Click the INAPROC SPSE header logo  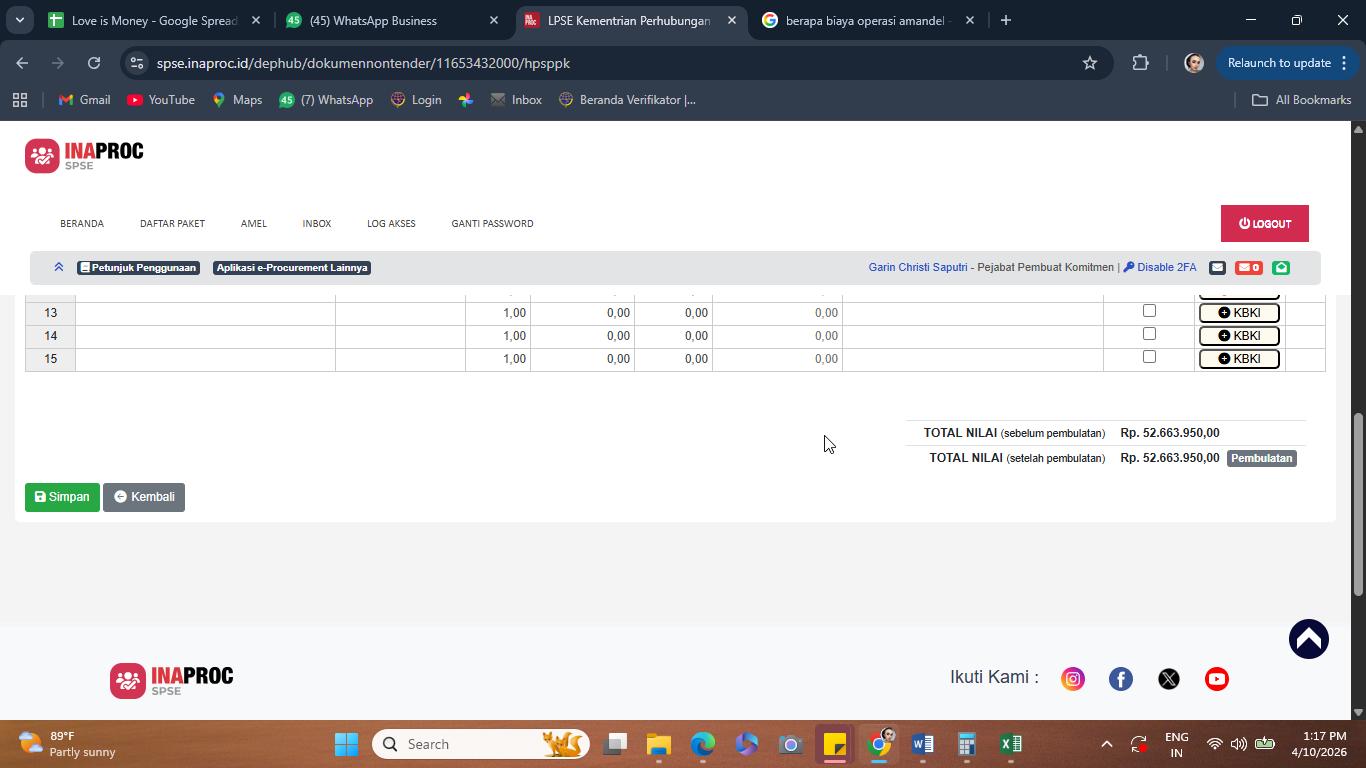tap(84, 156)
